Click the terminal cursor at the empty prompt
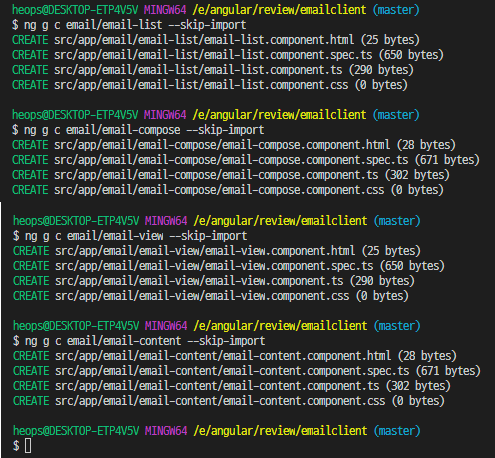495x458 pixels. pyautogui.click(x=28, y=446)
